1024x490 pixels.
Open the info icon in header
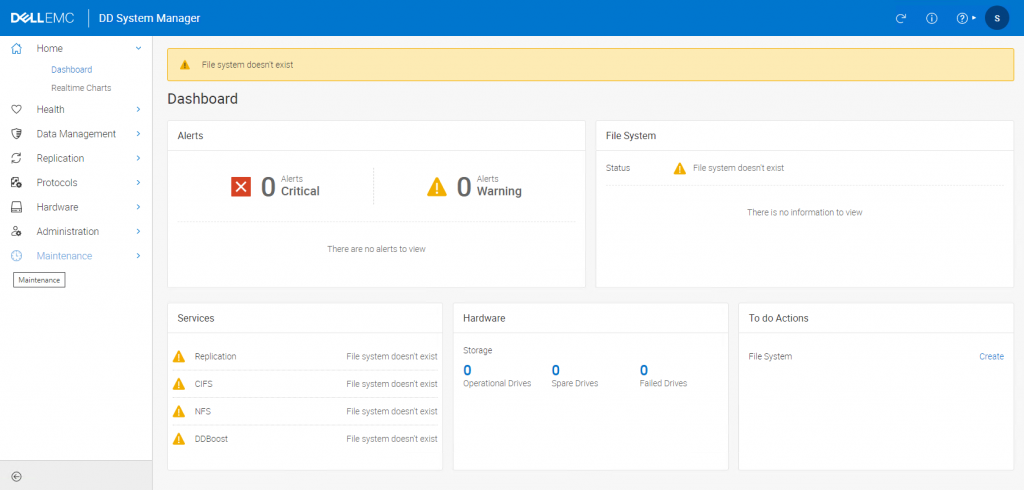click(x=931, y=18)
